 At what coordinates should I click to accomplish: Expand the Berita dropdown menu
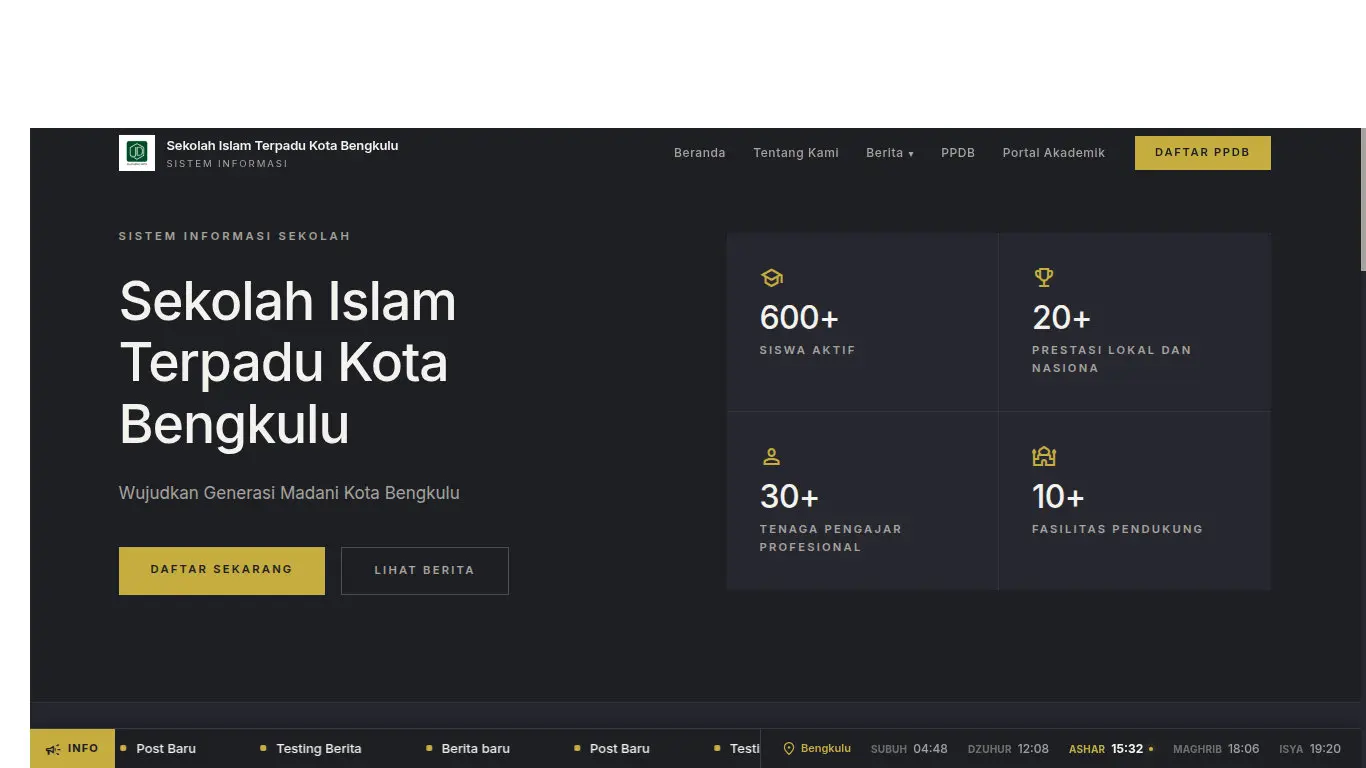click(890, 153)
